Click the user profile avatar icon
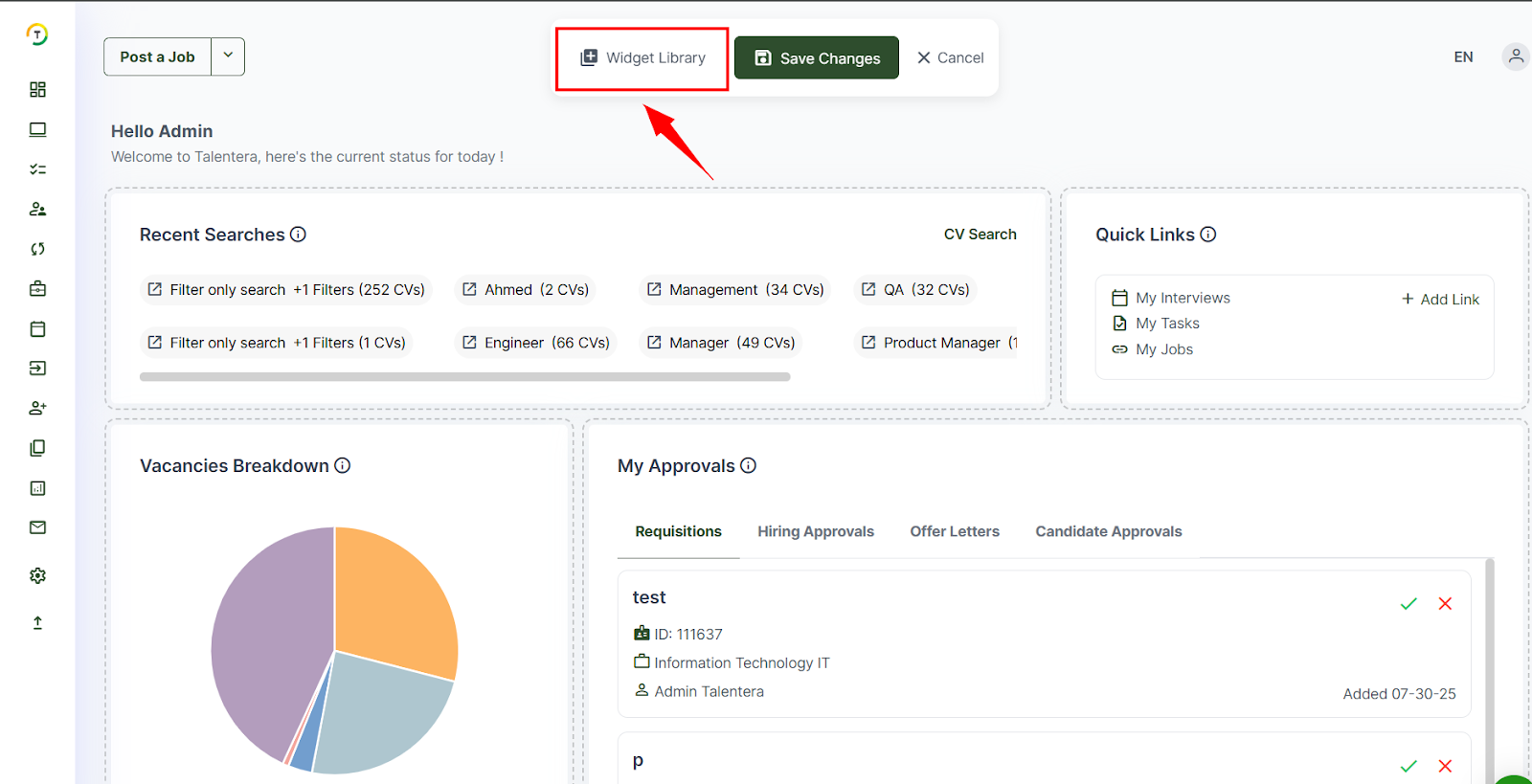The image size is (1532, 784). tap(1515, 56)
